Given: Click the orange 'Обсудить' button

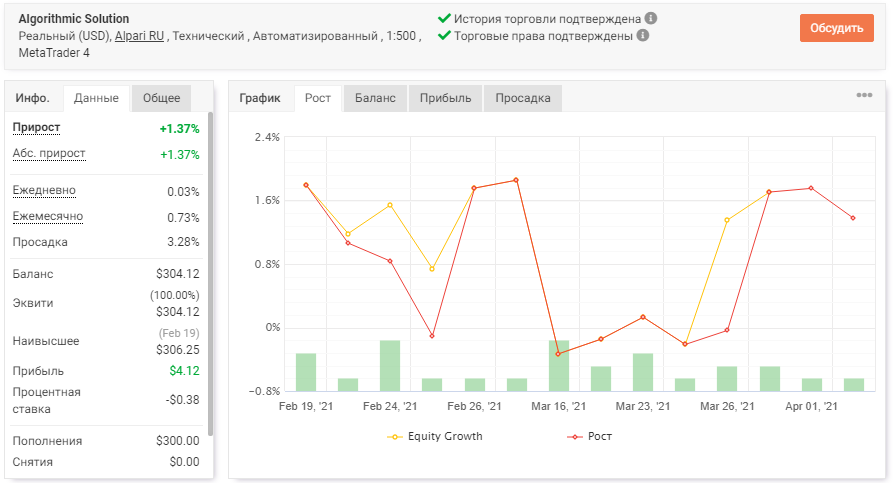Looking at the screenshot, I should point(837,28).
